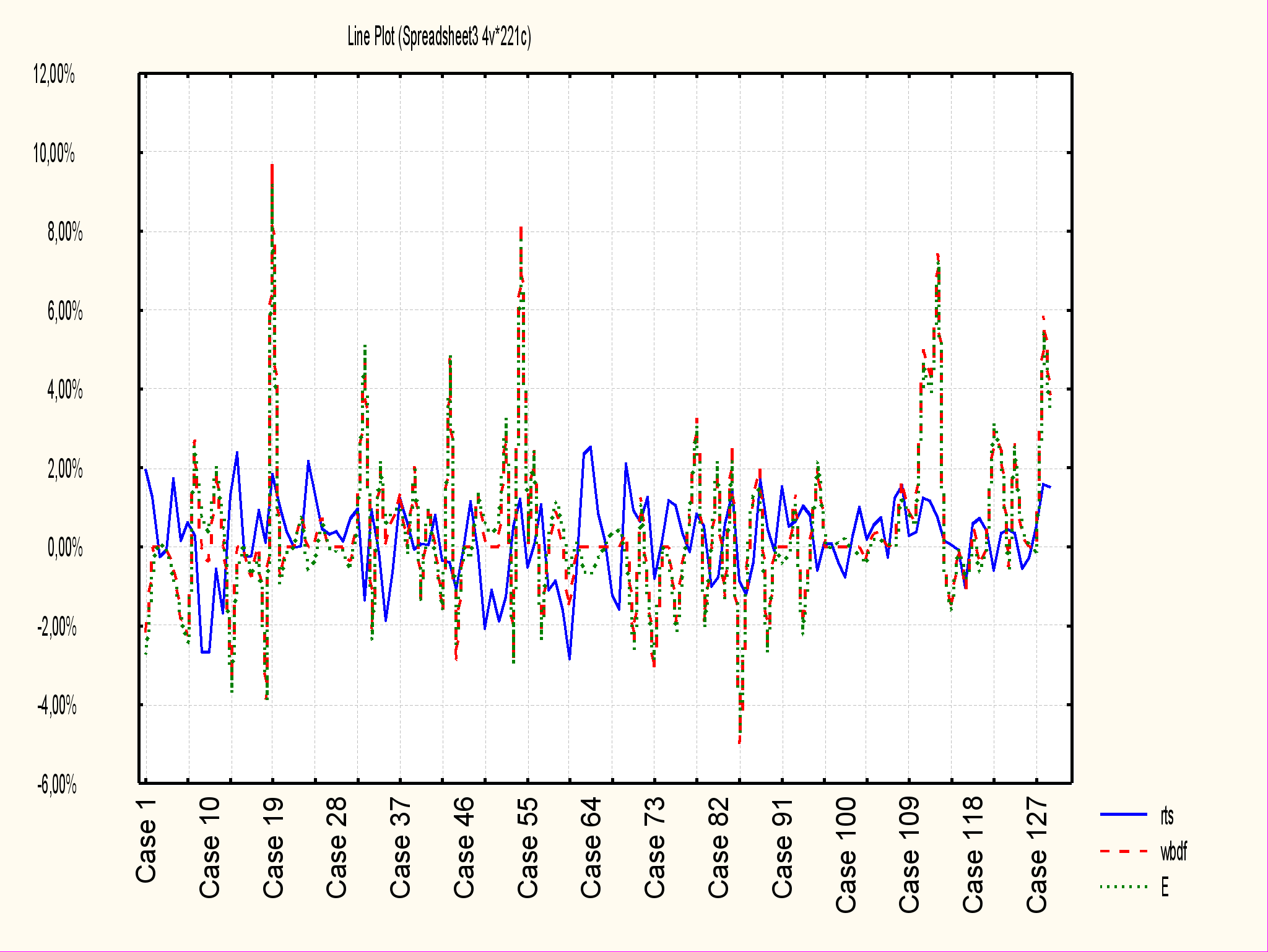This screenshot has width=1268, height=952.
Task: Click the 8,00% y-axis label
Action: [x=65, y=232]
